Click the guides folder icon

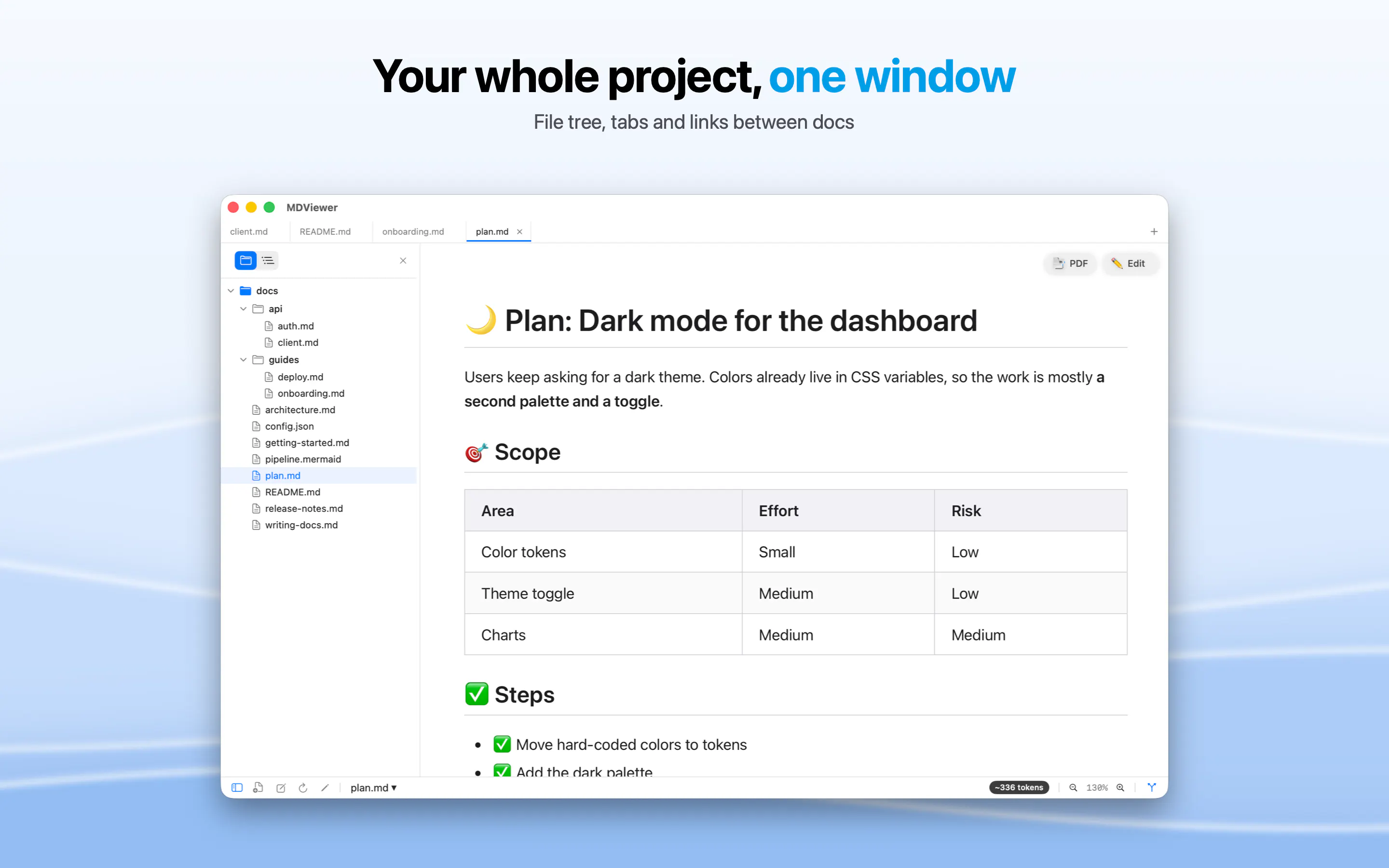tap(259, 360)
